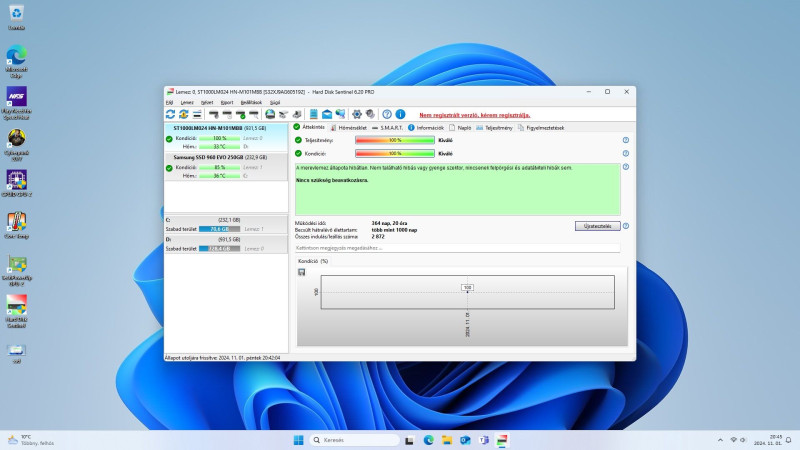Click Kondíció 100% gradient bar in overview
Screen dimensions: 800x450
click(x=395, y=154)
